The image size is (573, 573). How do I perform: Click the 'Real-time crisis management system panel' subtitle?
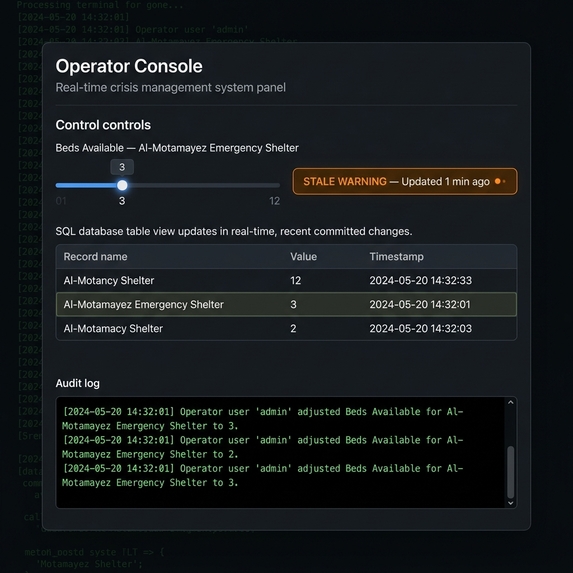click(171, 88)
